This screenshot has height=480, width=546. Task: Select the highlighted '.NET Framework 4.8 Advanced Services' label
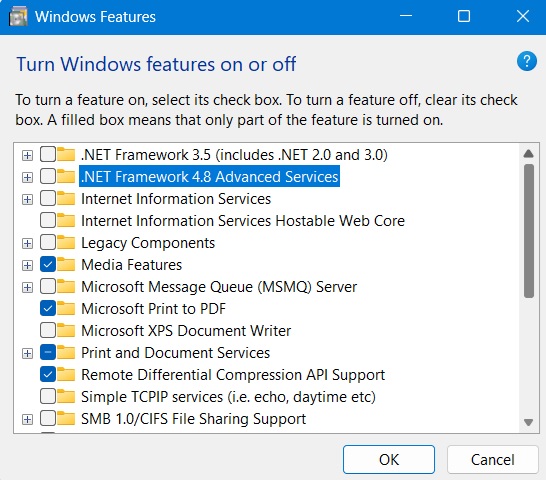[210, 177]
